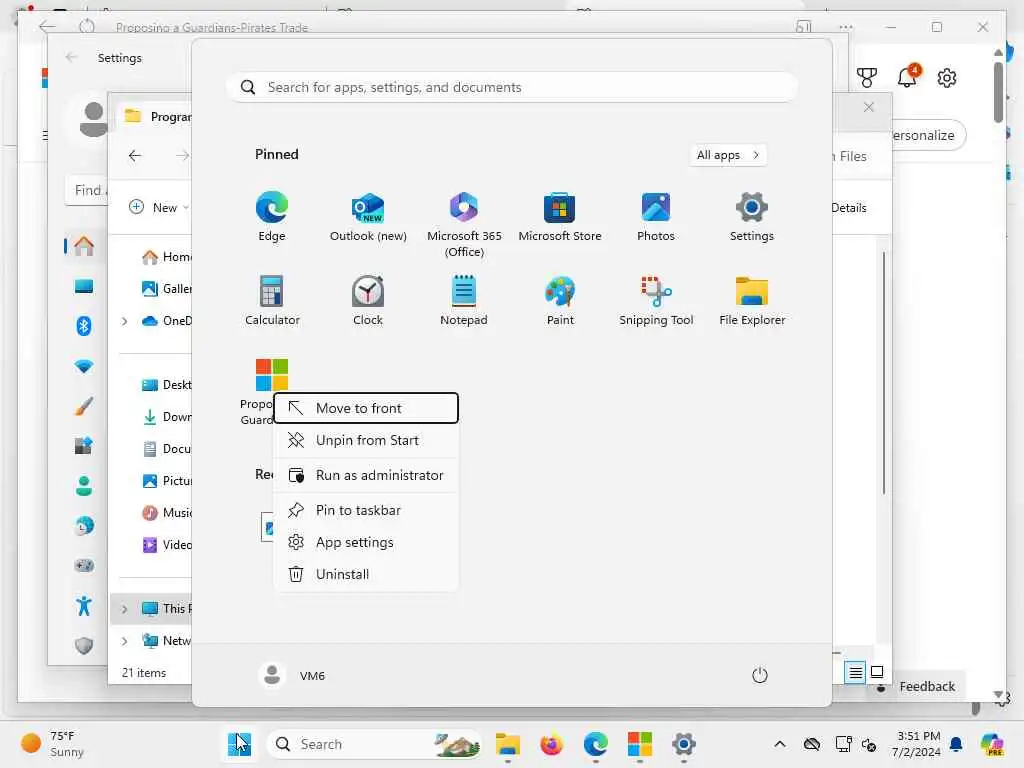The width and height of the screenshot is (1024, 768).
Task: Open Calculator pinned app
Action: click(272, 300)
